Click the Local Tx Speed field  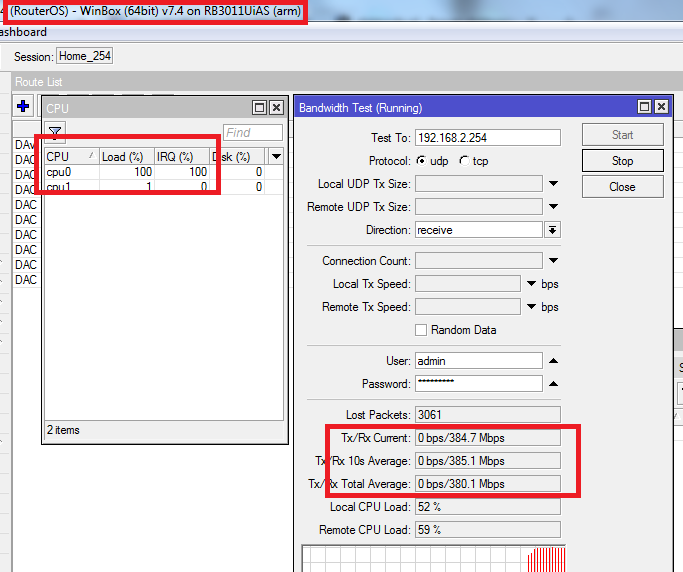[x=468, y=284]
